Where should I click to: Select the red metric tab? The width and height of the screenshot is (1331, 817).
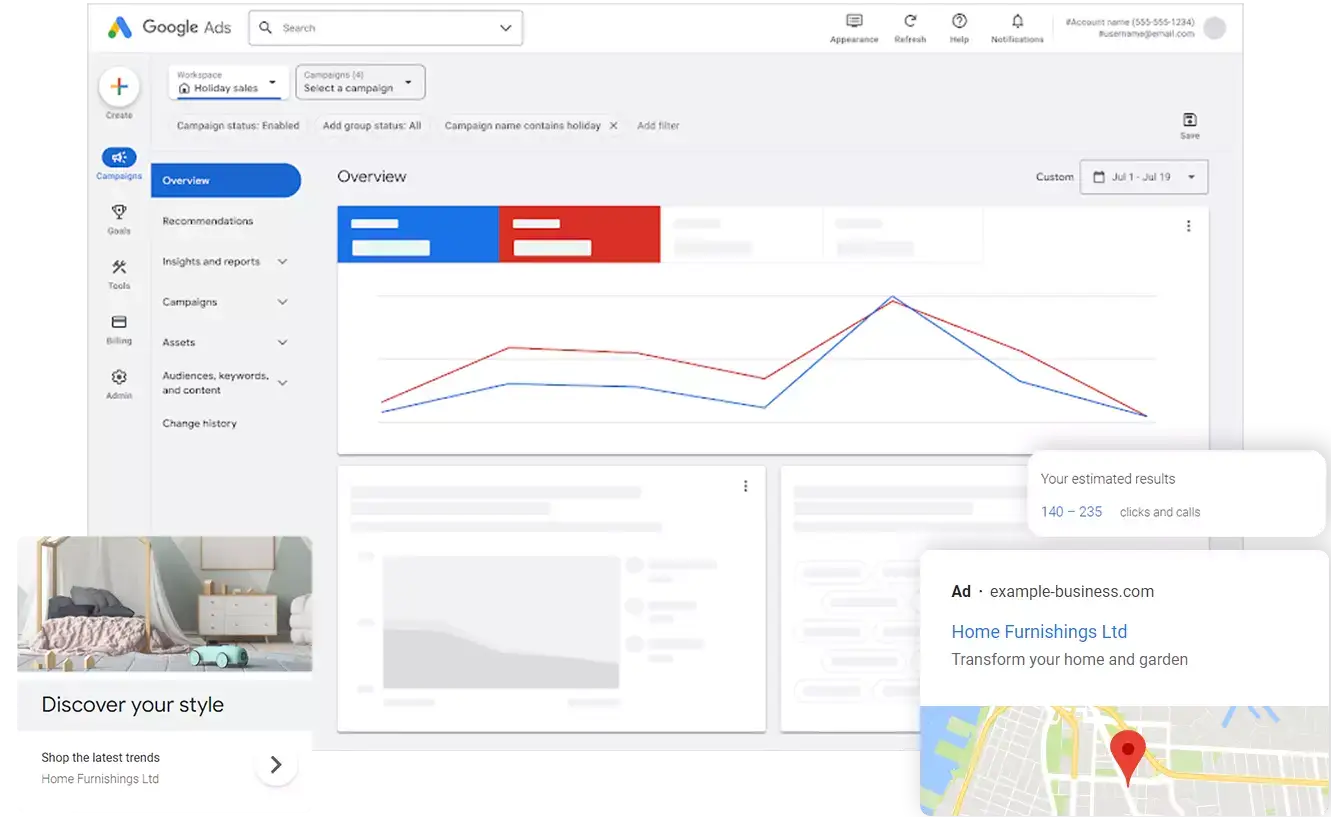point(580,234)
